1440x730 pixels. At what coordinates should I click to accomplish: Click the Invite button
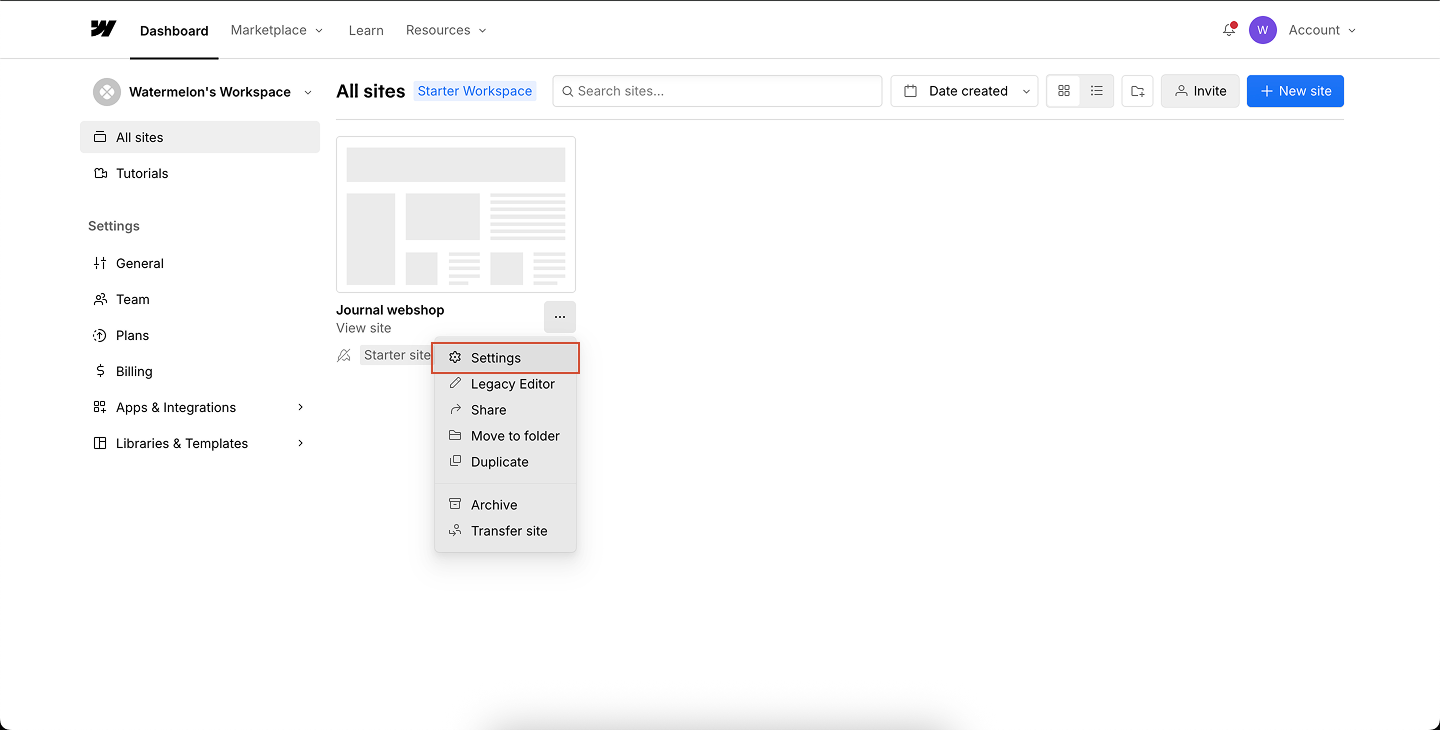click(x=1200, y=91)
